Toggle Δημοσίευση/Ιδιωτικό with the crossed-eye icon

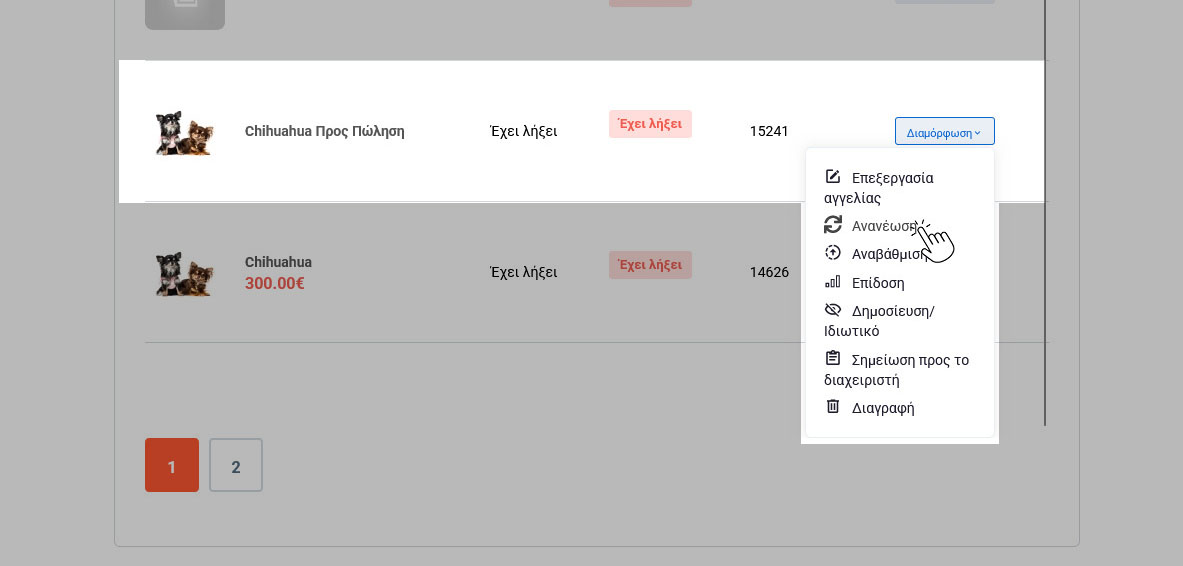click(833, 310)
